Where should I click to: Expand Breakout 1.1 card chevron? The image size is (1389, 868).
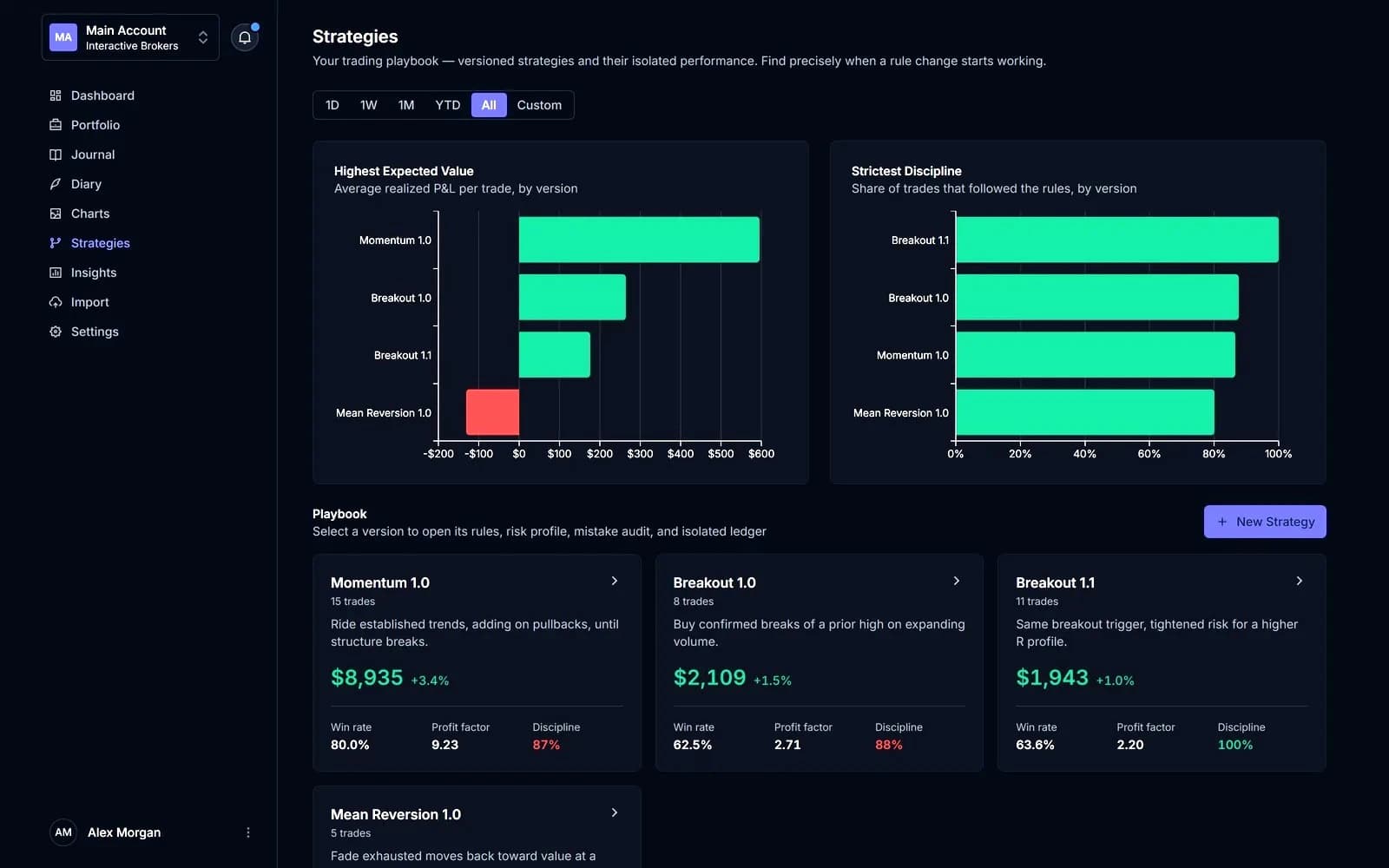(1300, 581)
